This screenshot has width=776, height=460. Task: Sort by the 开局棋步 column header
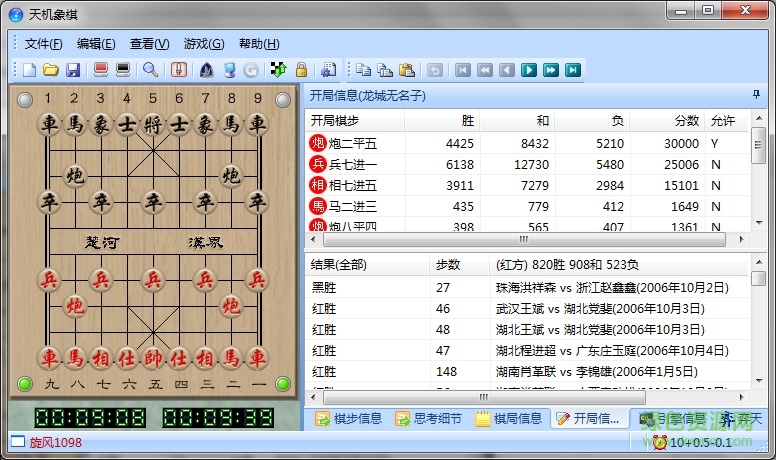coord(355,121)
